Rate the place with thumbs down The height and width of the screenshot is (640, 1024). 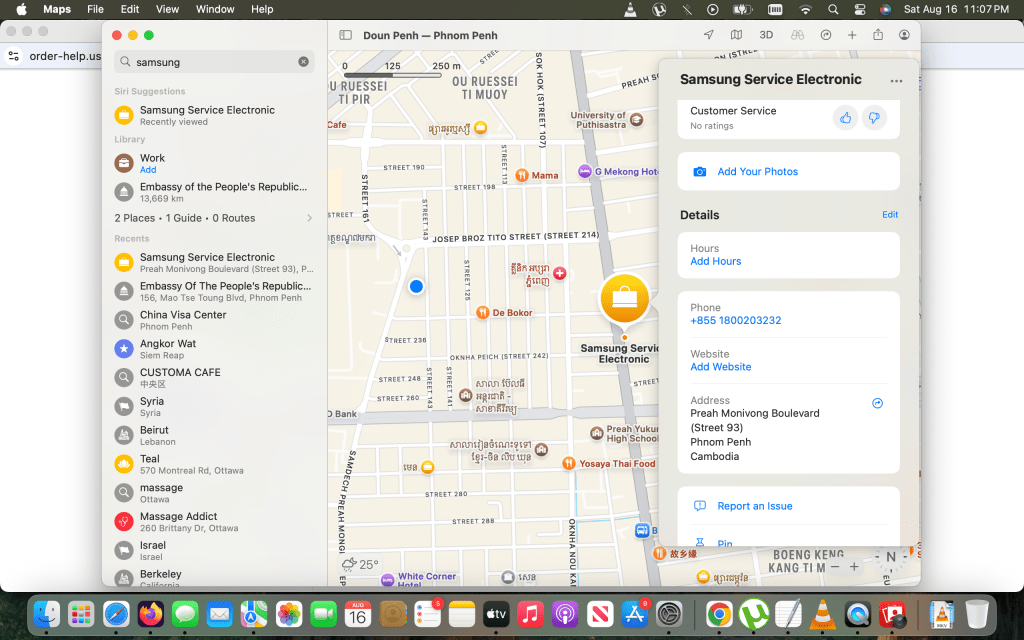[874, 118]
